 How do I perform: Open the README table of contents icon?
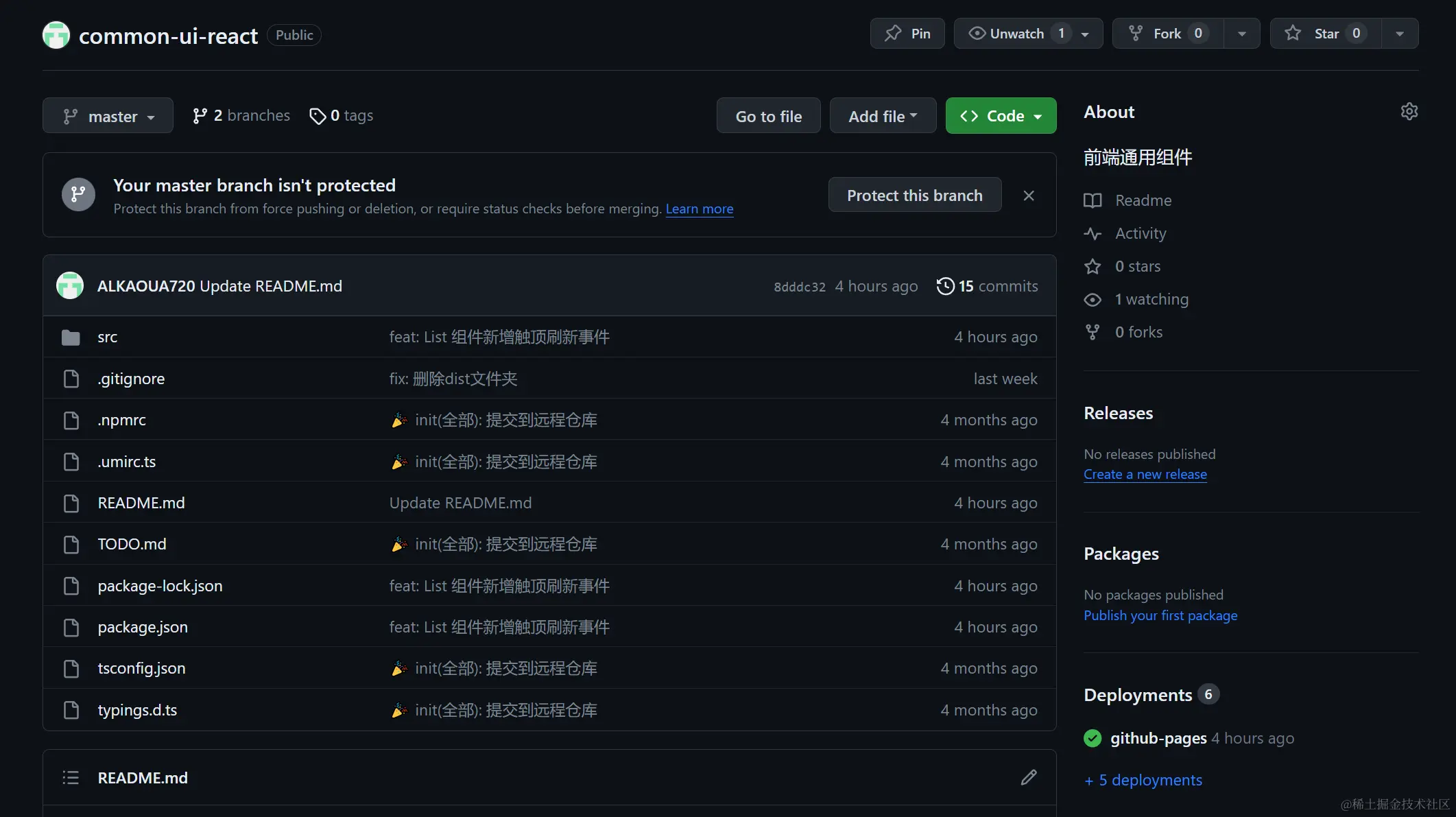point(70,777)
